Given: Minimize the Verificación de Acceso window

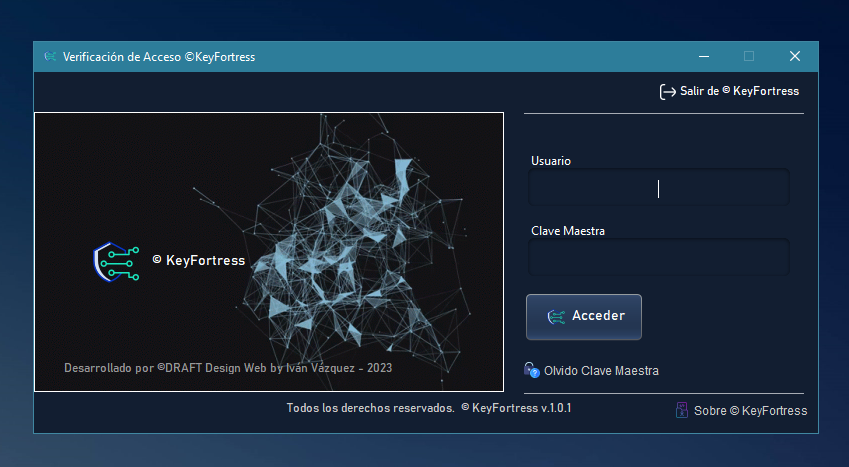Looking at the screenshot, I should click(x=703, y=57).
